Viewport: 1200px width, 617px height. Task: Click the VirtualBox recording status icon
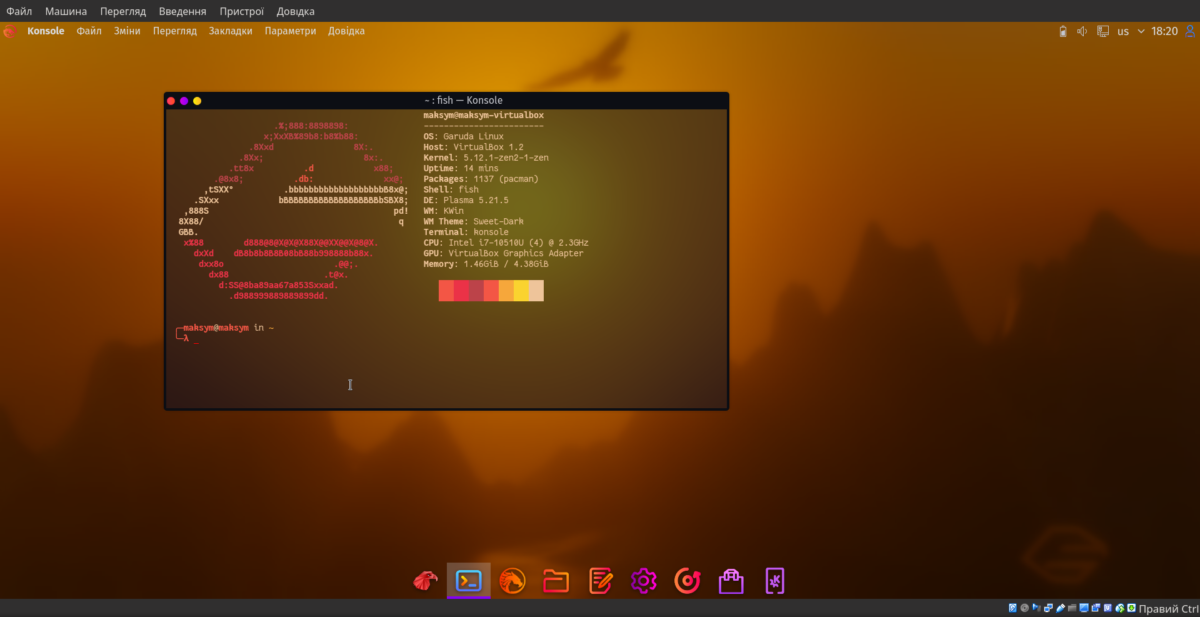click(x=1096, y=608)
